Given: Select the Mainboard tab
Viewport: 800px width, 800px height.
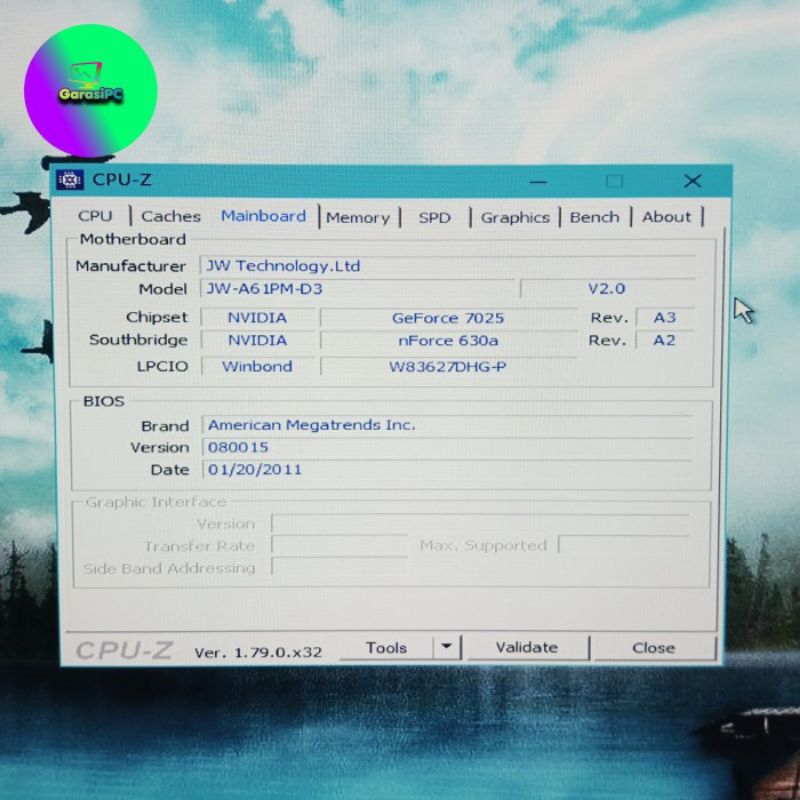Looking at the screenshot, I should [263, 216].
